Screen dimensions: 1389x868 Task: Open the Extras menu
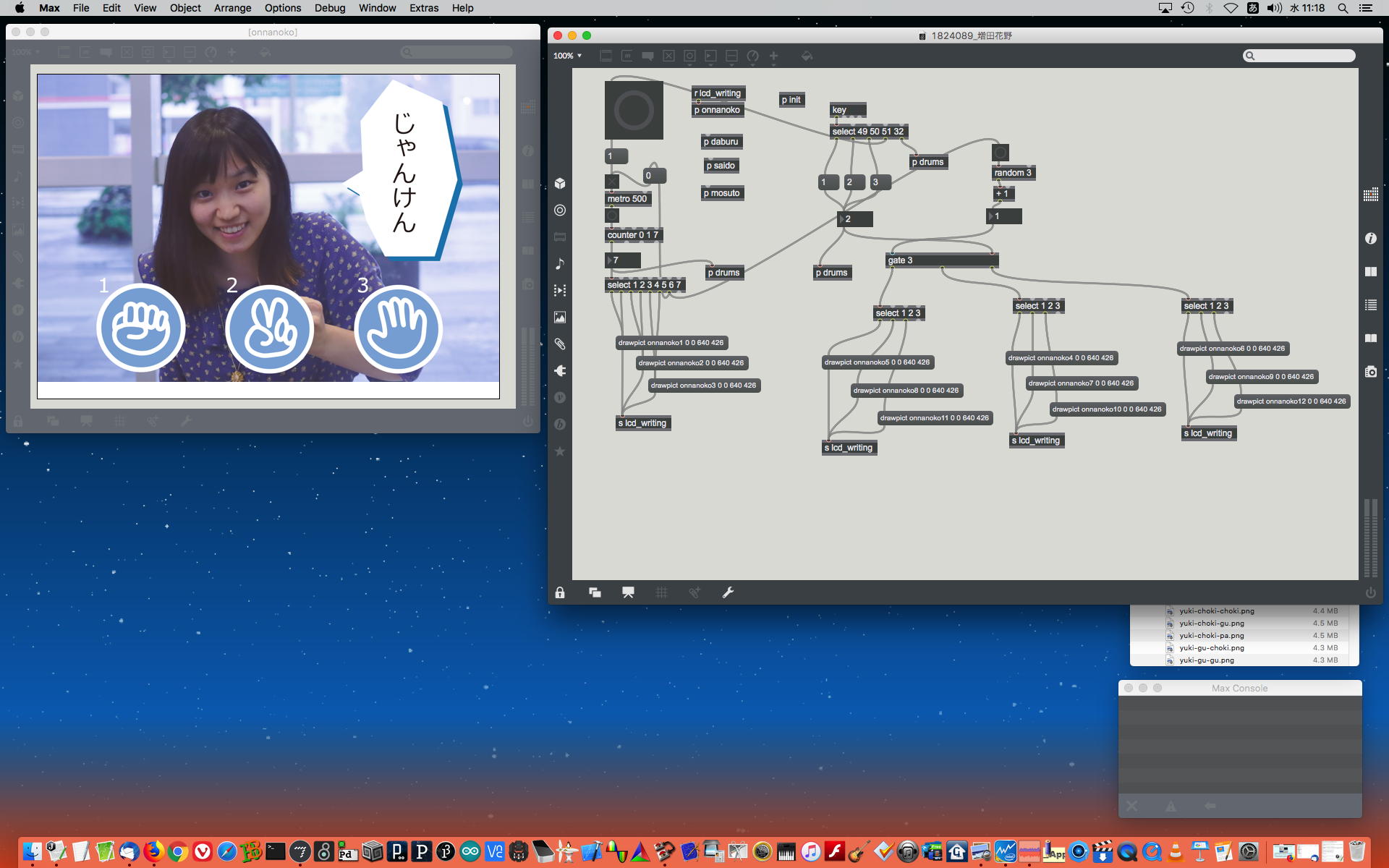(423, 8)
